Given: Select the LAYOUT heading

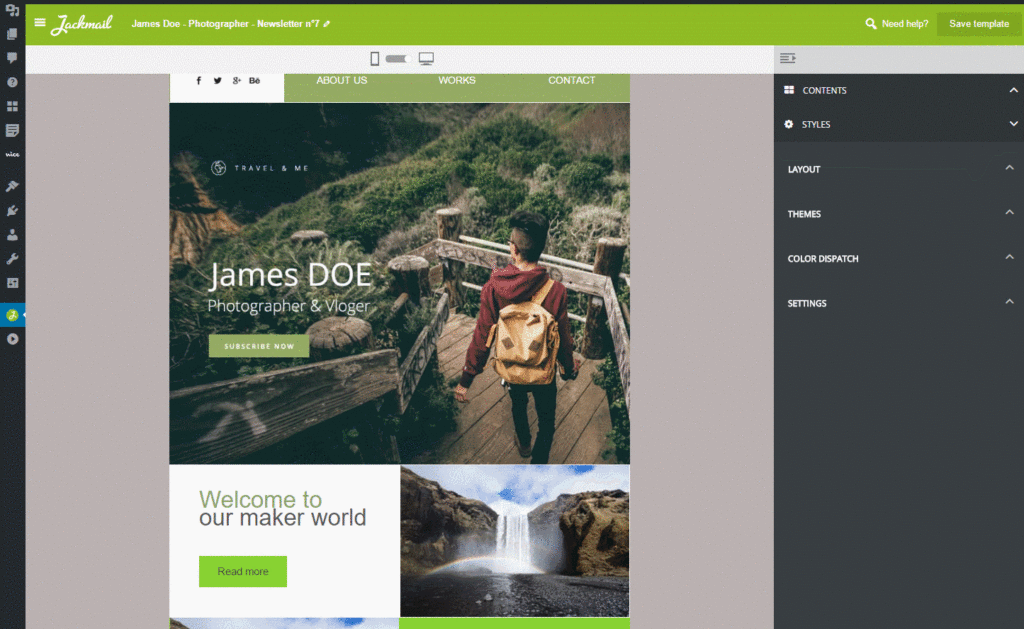Looking at the screenshot, I should pos(804,169).
